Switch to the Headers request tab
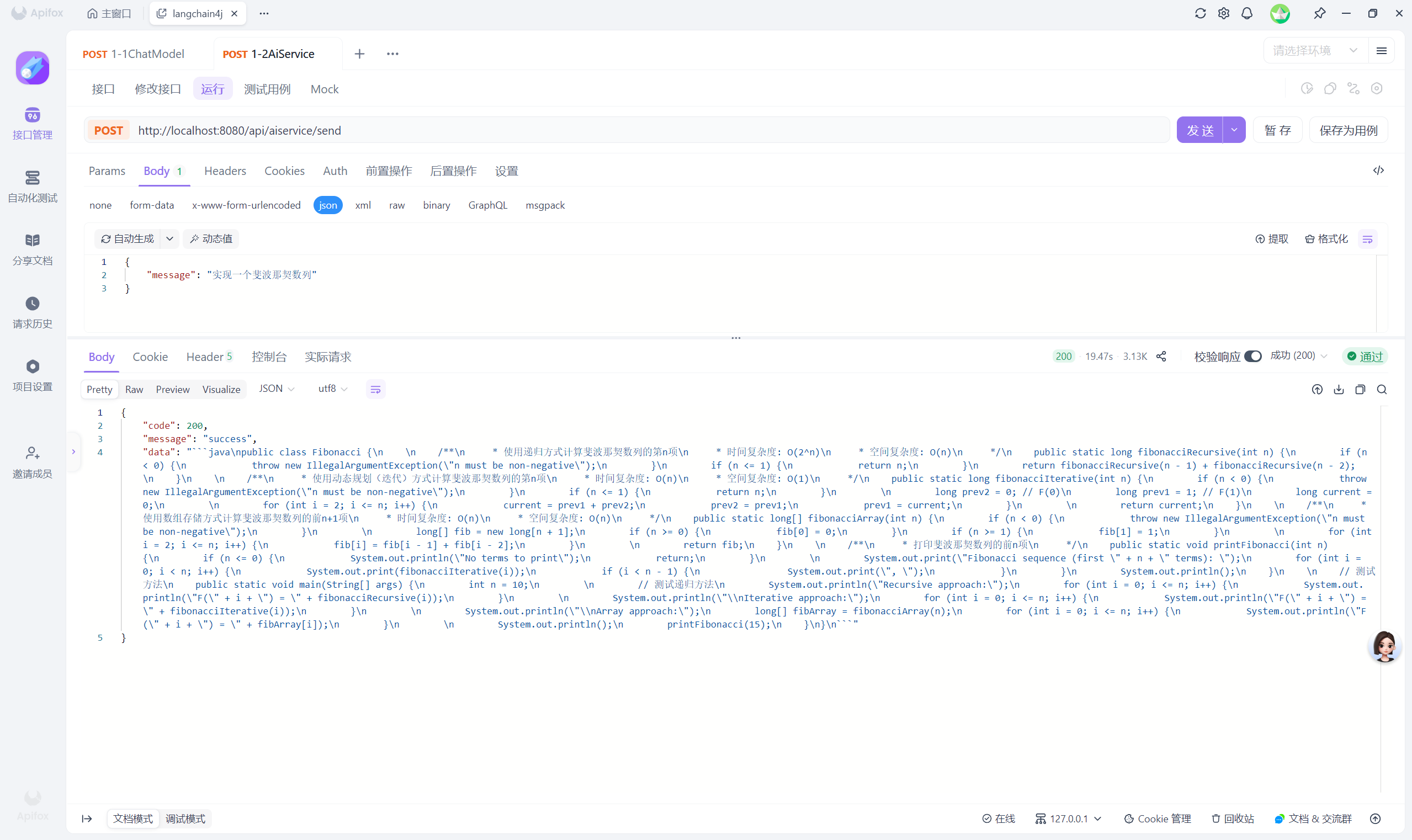The image size is (1412, 840). pos(225,171)
